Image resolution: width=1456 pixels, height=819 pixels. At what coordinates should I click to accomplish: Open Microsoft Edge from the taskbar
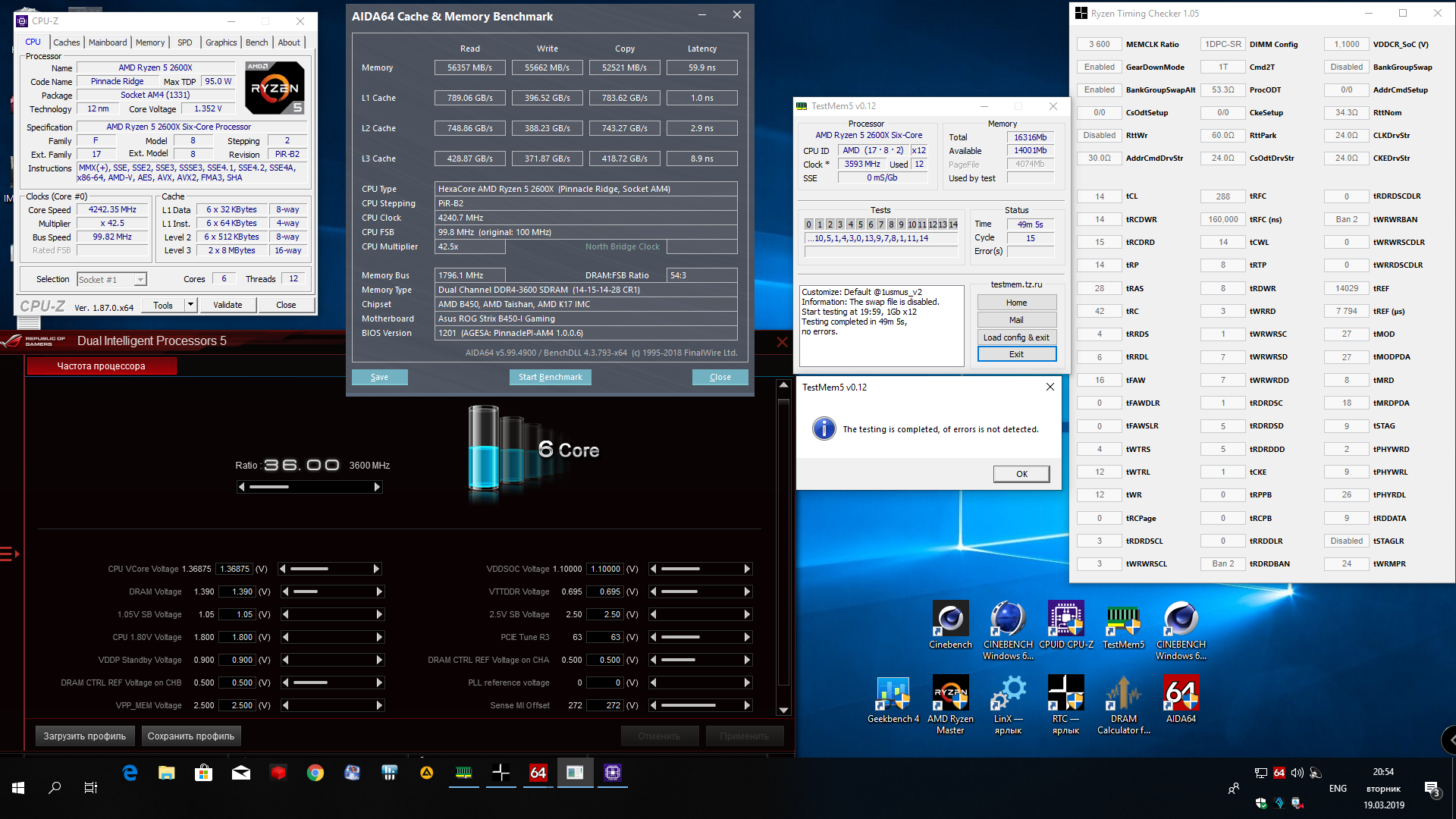tap(130, 773)
